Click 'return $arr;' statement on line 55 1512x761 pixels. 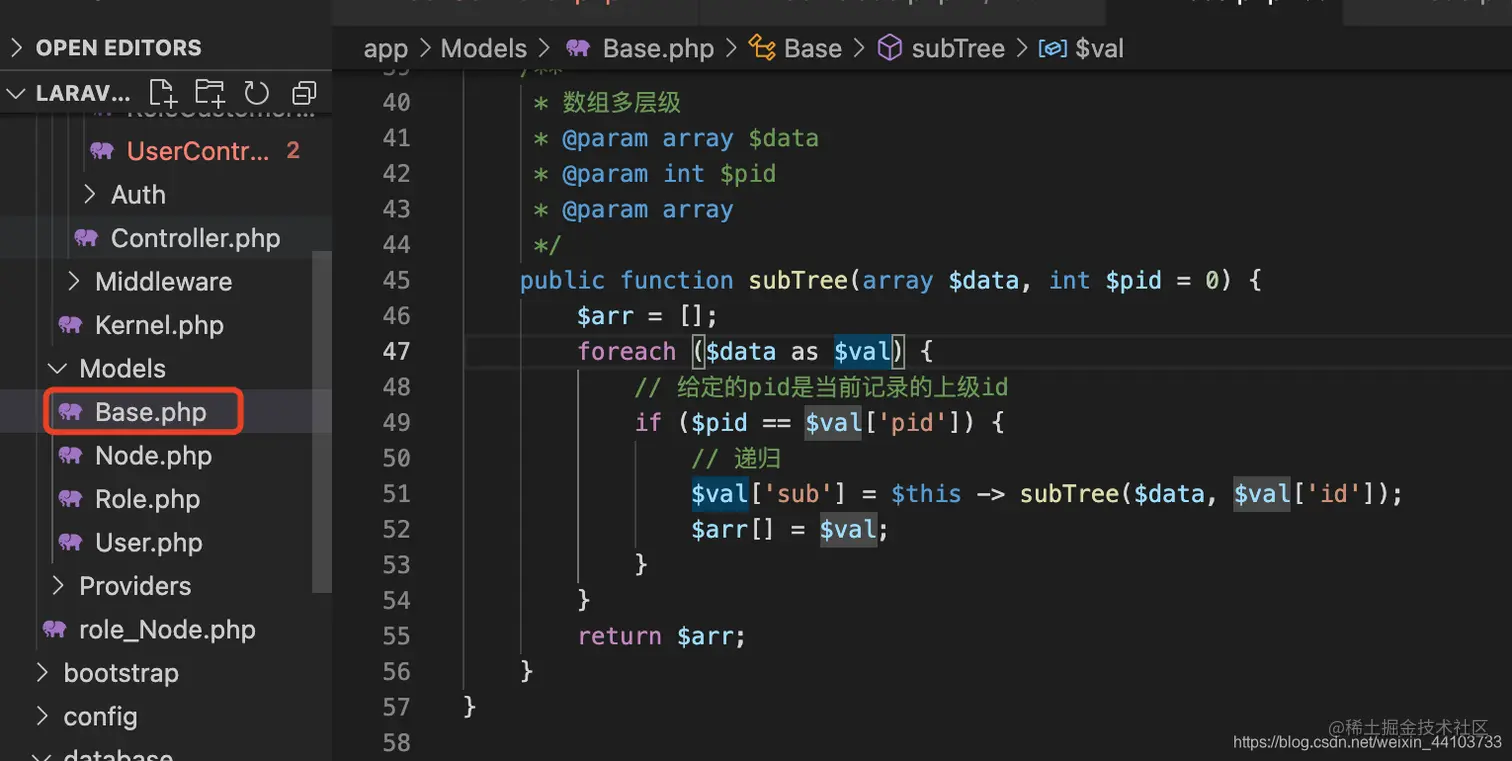tap(662, 636)
